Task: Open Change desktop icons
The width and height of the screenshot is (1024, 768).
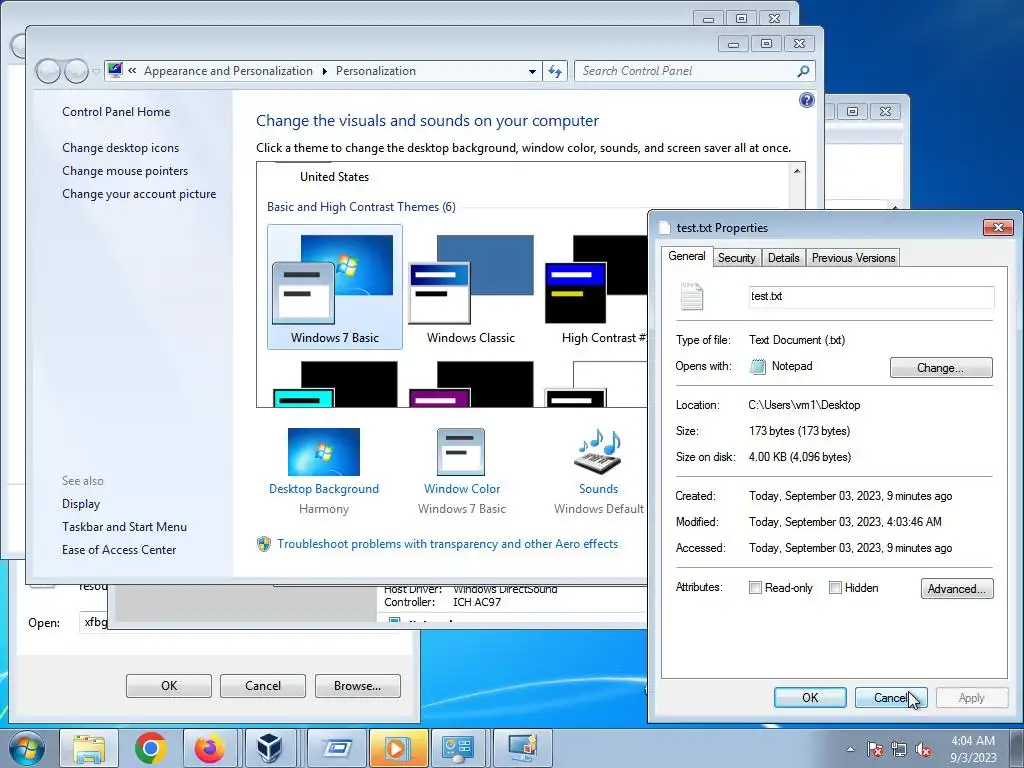Action: [x=120, y=148]
